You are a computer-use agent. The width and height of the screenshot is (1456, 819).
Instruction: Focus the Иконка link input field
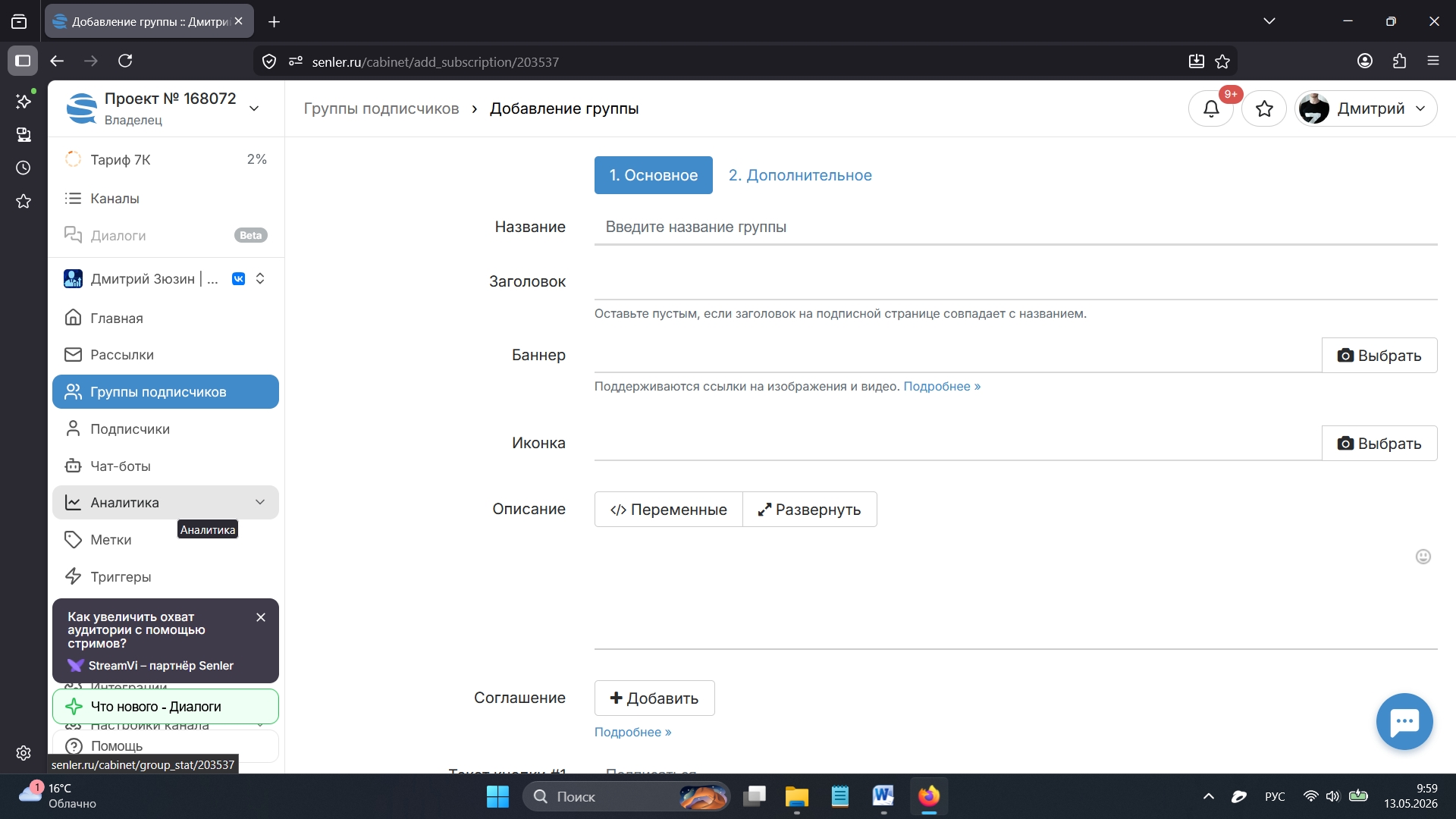(957, 443)
